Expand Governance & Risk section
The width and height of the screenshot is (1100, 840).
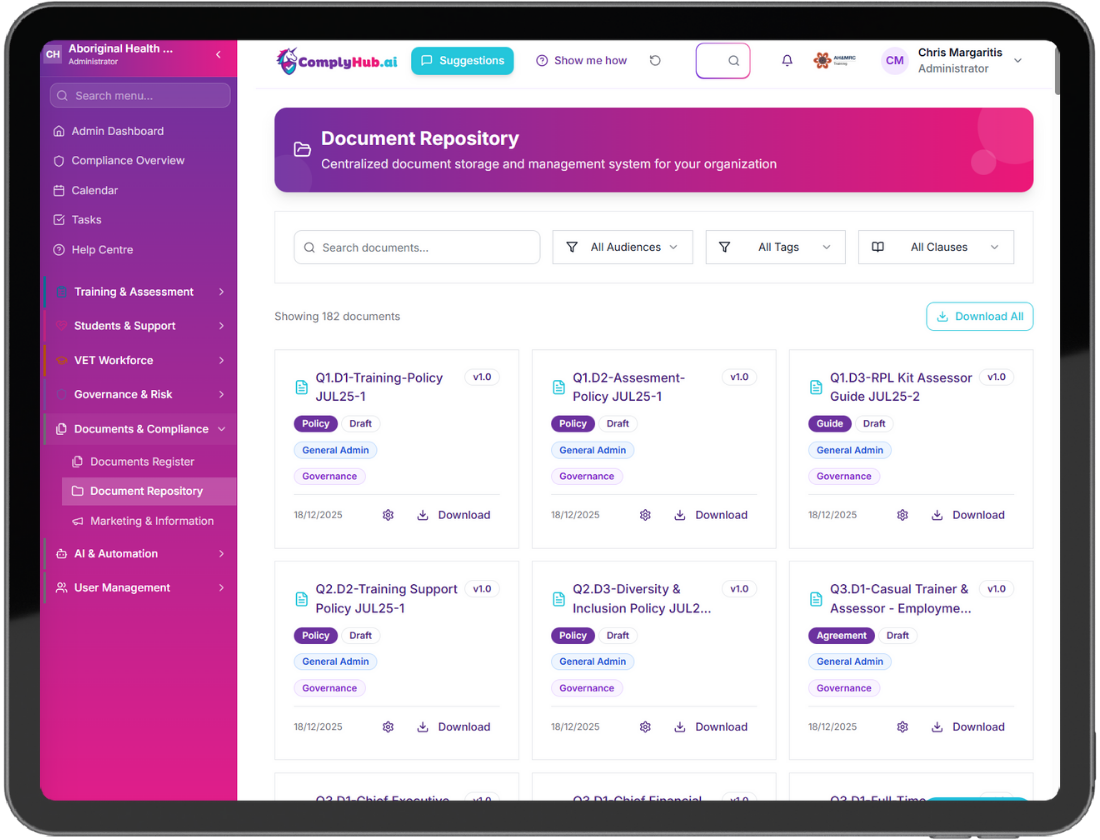coord(140,394)
